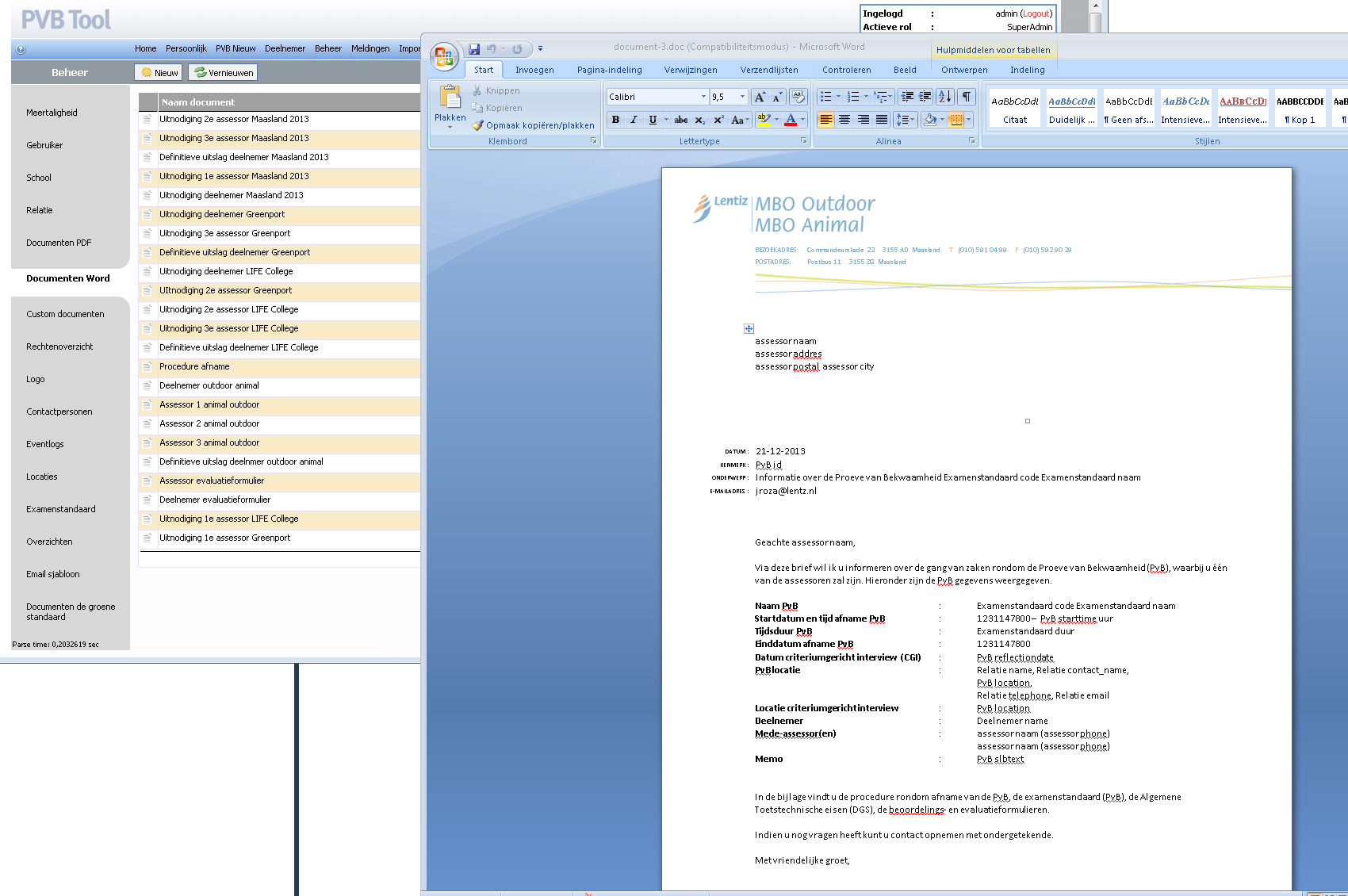Open the highlight color dropdown arrow
Viewport: 1348px width, 896px height.
(x=776, y=120)
